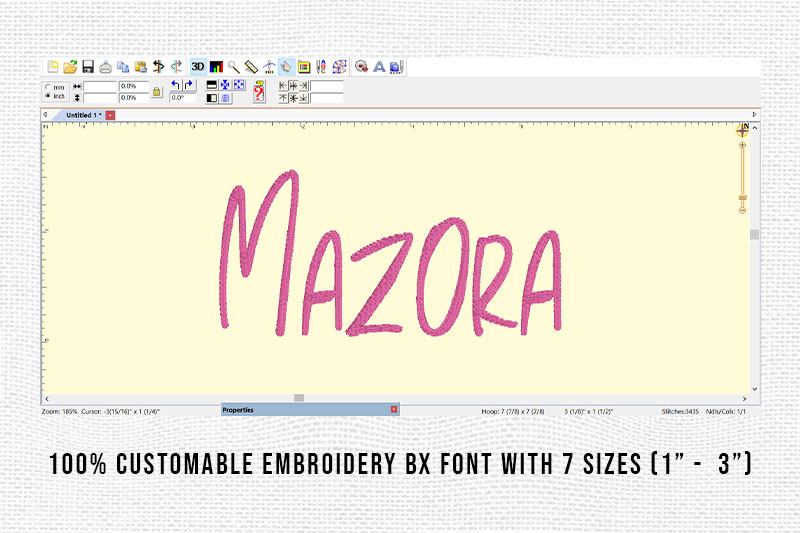This screenshot has height=533, width=800.
Task: Flip the design horizontally
Action: click(212, 98)
